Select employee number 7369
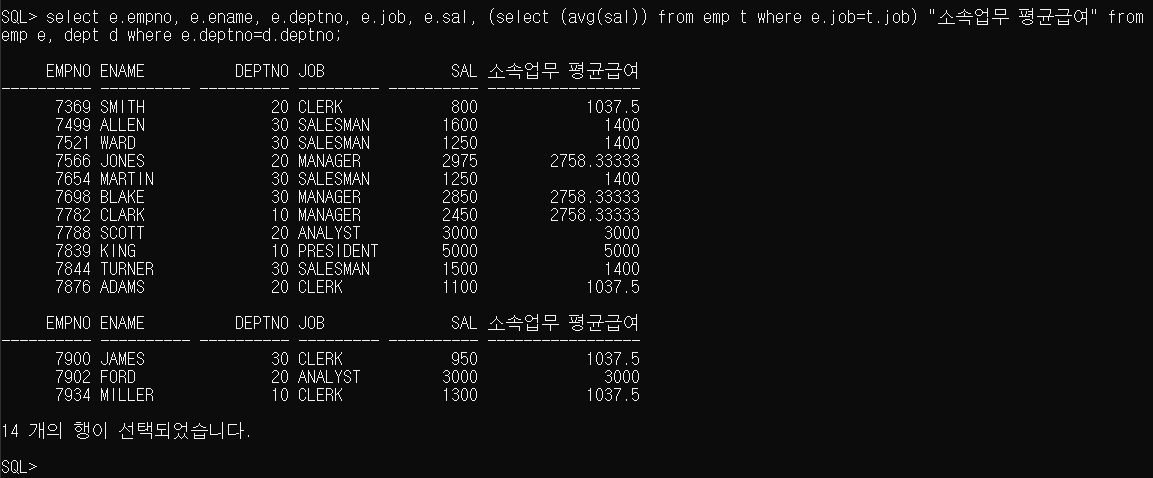Viewport: 1153px width, 478px height. tap(73, 107)
